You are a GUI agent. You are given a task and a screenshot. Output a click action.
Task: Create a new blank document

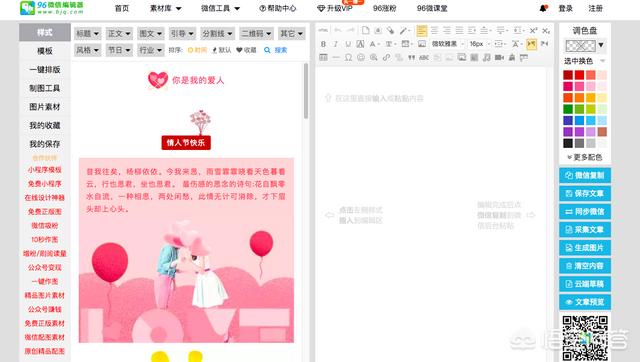coord(366,30)
